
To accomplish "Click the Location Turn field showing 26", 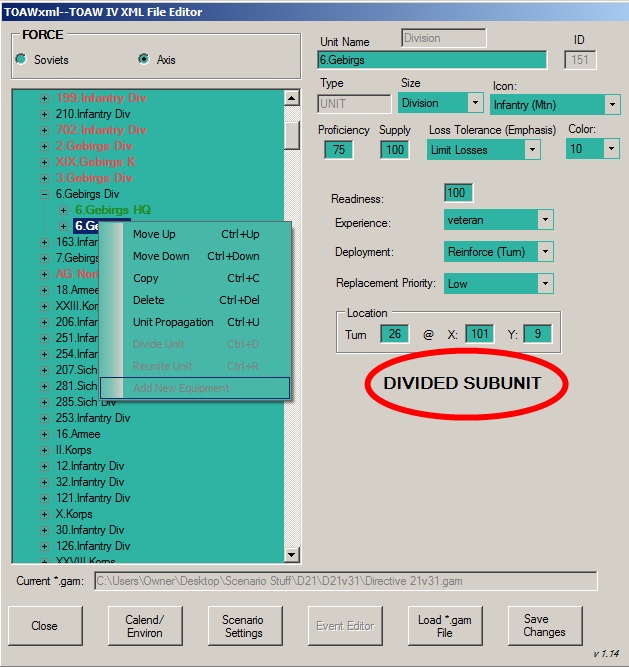I will [x=394, y=334].
